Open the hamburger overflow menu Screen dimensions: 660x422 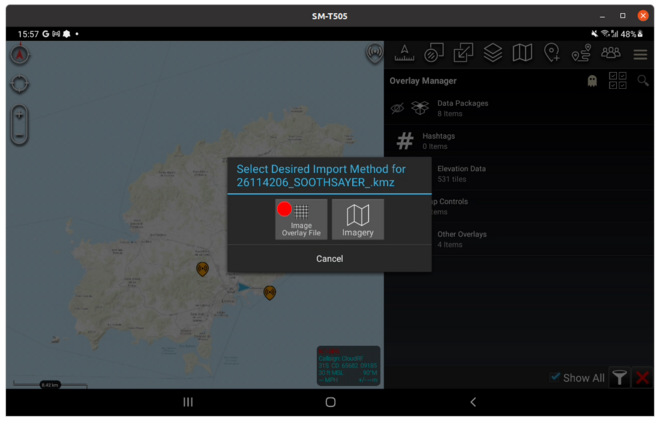point(640,54)
